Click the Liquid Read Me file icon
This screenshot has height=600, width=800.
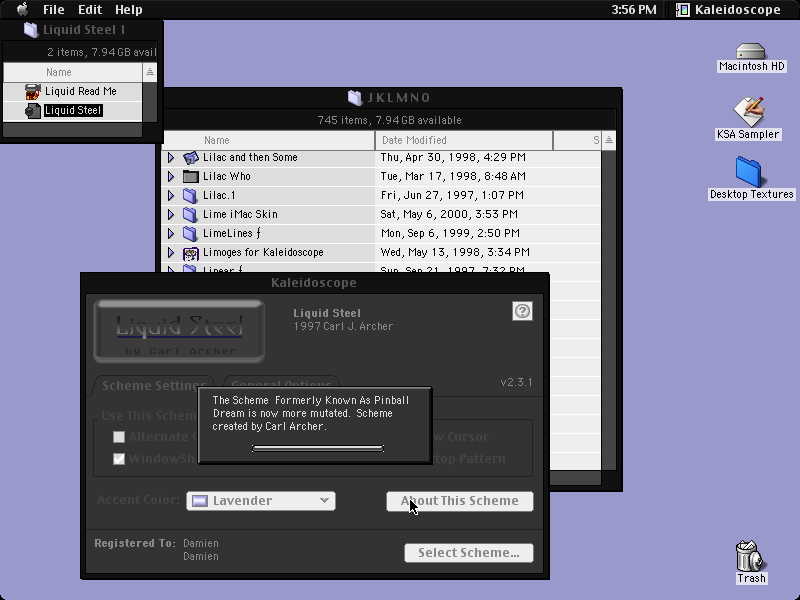tap(33, 91)
